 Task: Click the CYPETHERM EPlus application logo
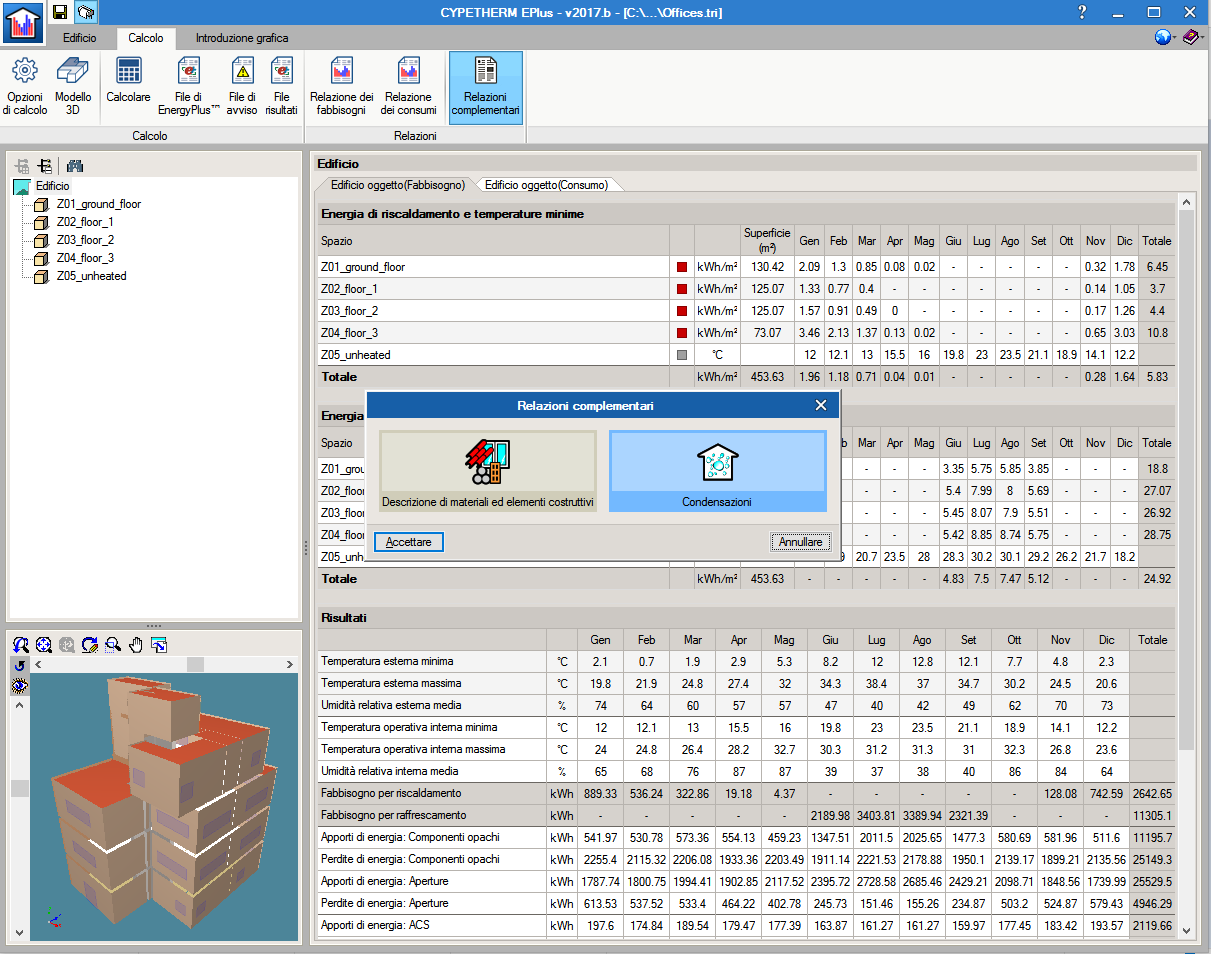pyautogui.click(x=22, y=21)
